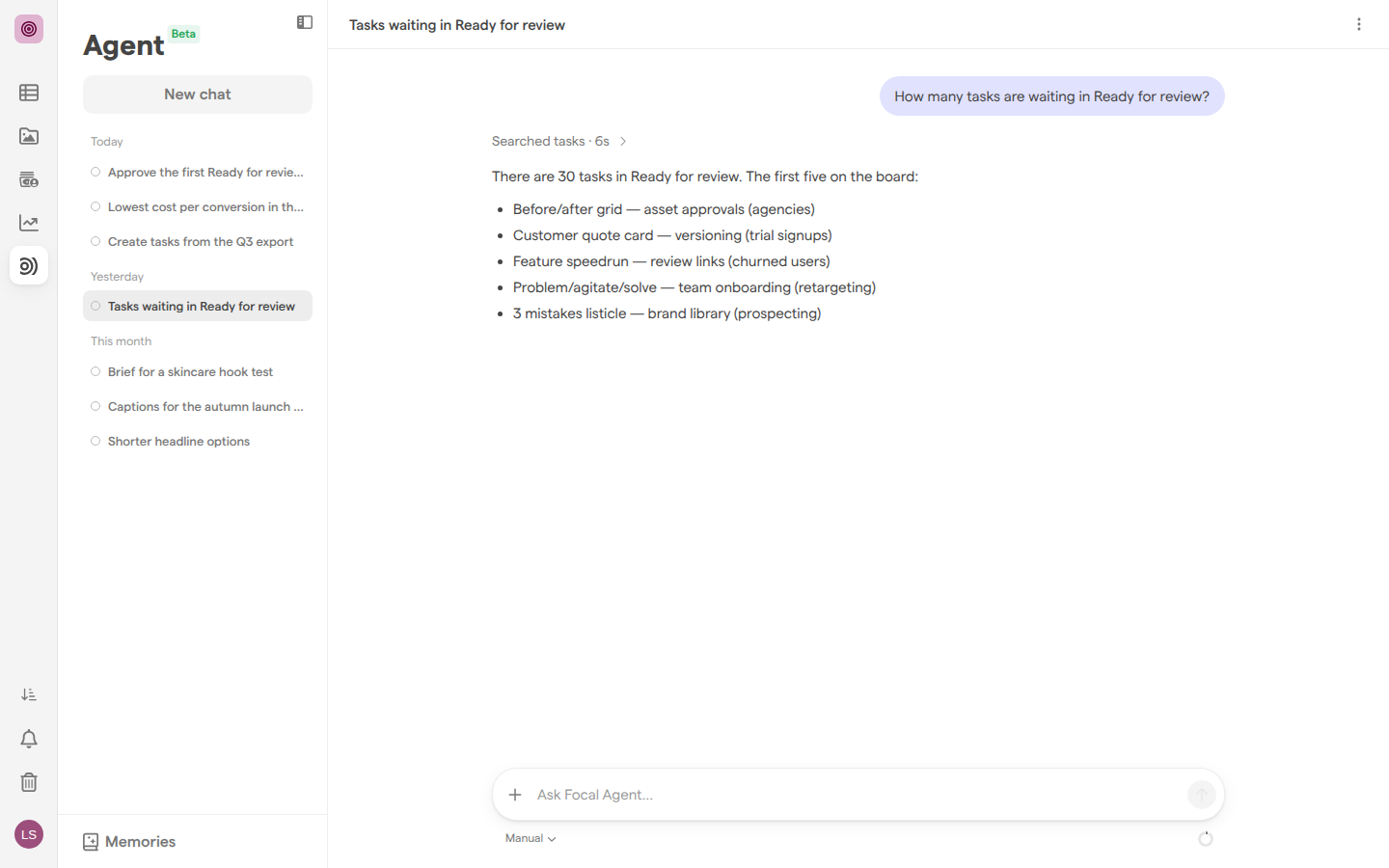Open the image folder assets icon
Viewport: 1389px width, 868px height.
click(x=29, y=136)
